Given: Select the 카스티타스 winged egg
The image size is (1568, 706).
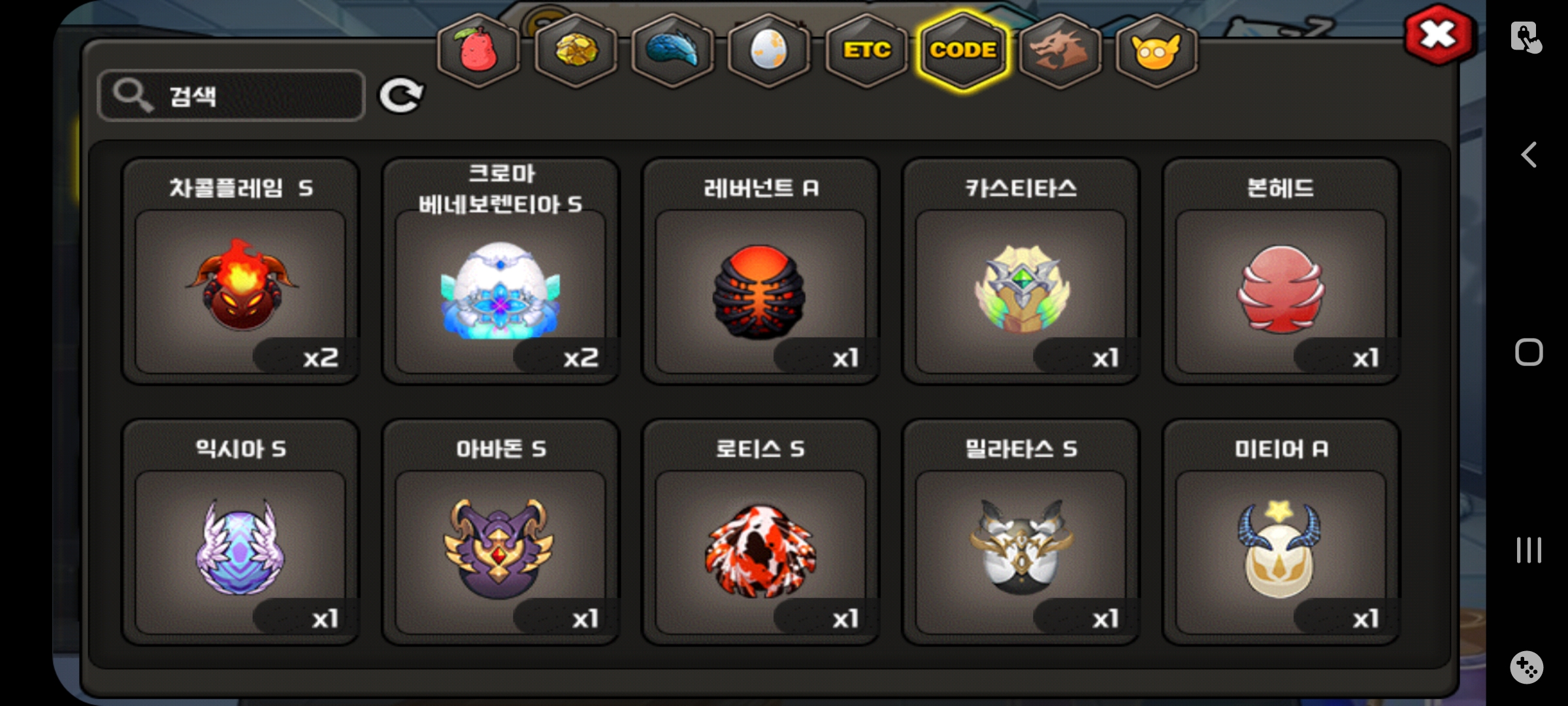Looking at the screenshot, I should (x=1021, y=271).
